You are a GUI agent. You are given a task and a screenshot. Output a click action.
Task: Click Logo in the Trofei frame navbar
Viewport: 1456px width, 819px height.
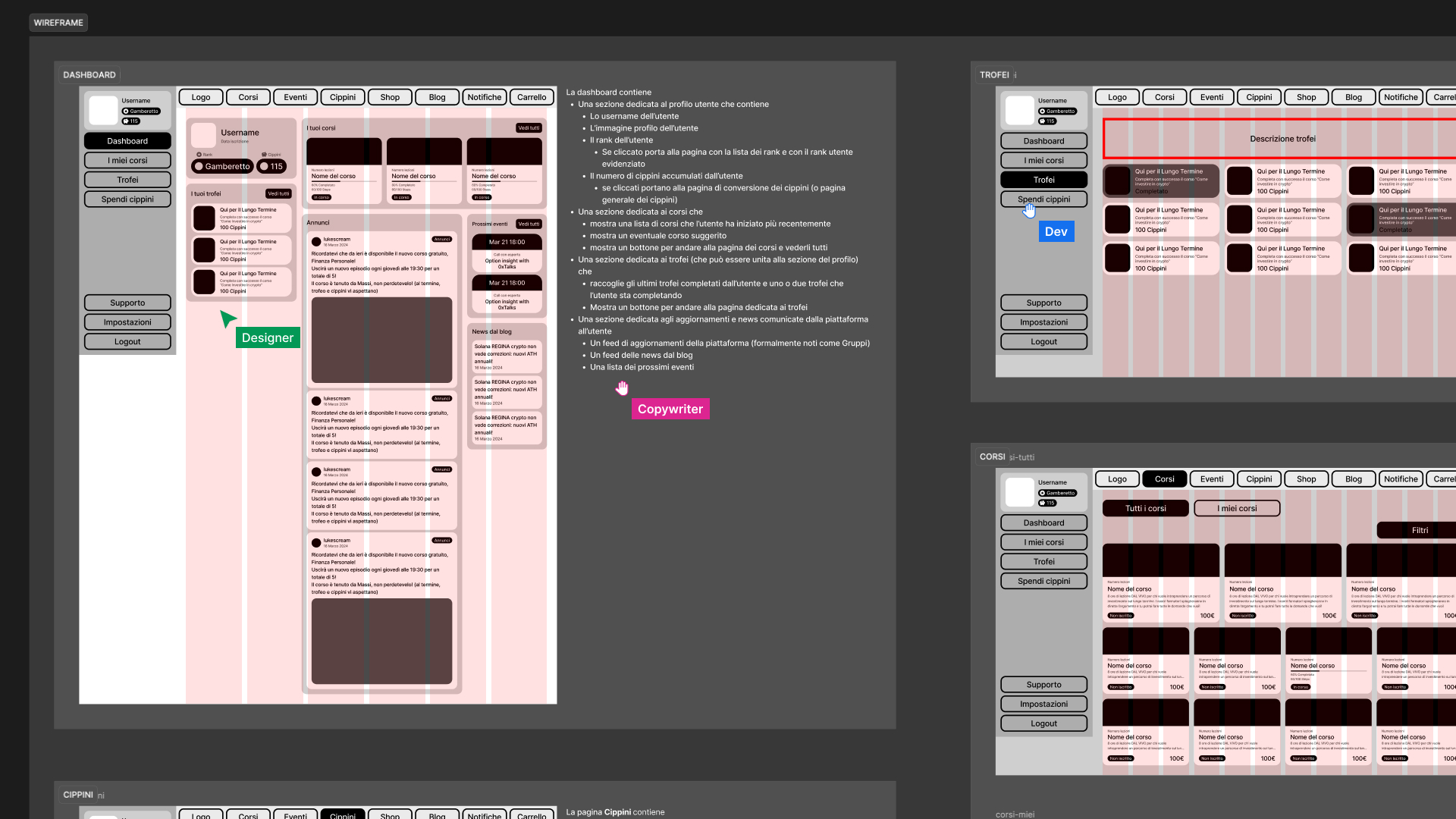[x=1117, y=97]
